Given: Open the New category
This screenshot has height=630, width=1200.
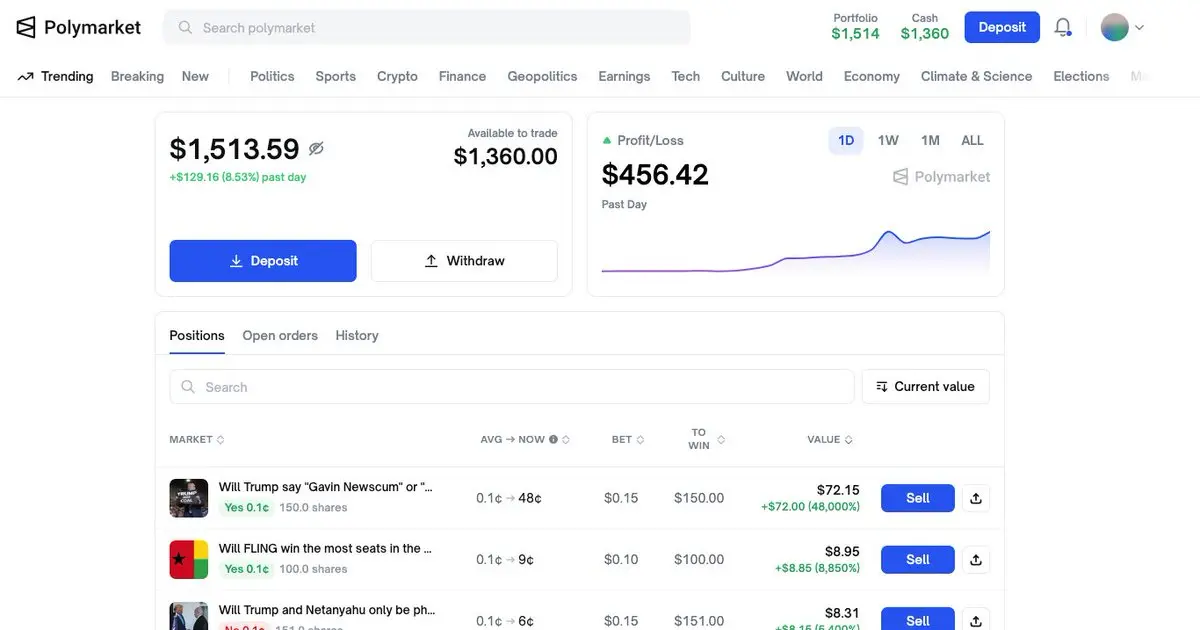Looking at the screenshot, I should coord(195,76).
